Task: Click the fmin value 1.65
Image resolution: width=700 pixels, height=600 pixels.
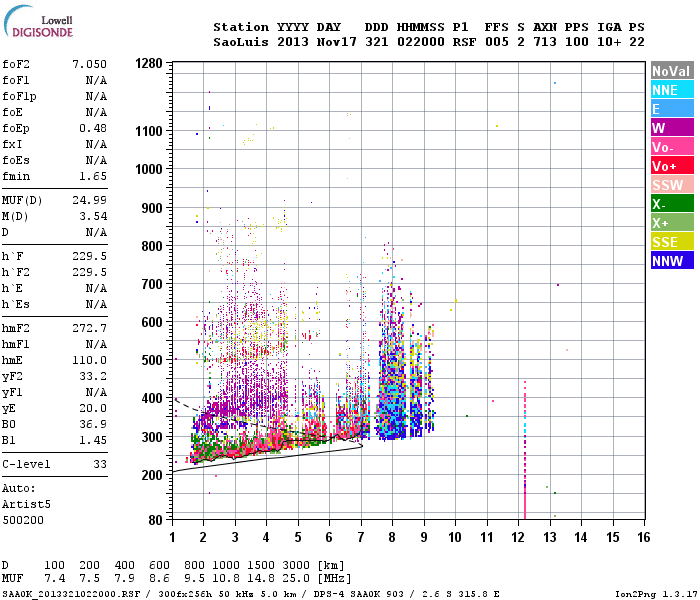Action: point(93,176)
